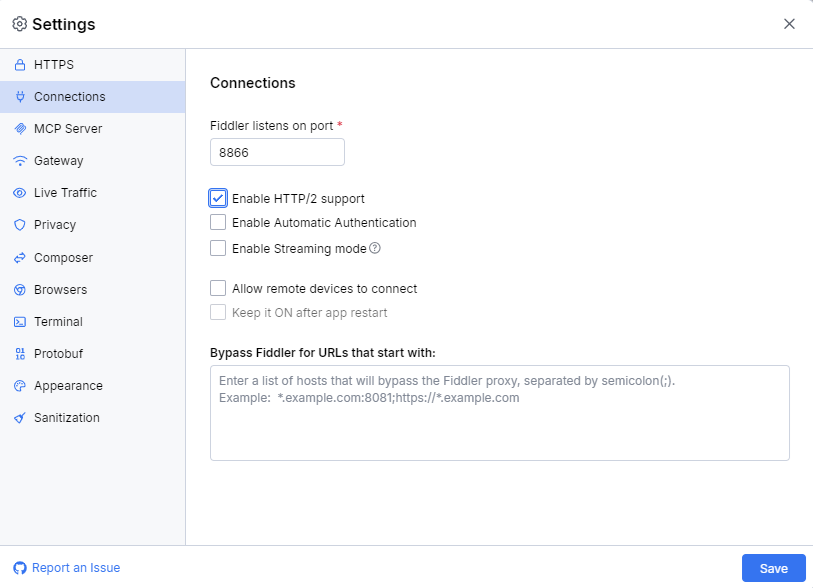Click the Browsers globe icon

22,289
